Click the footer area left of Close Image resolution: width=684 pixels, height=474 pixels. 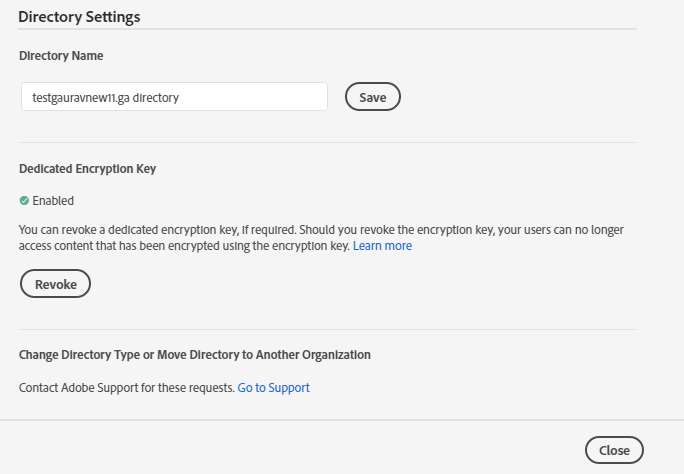[x=300, y=450]
